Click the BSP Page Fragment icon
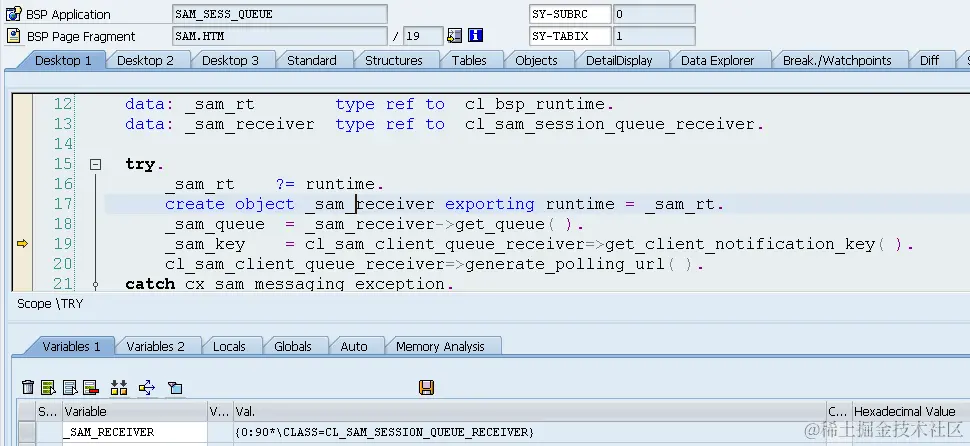Image resolution: width=970 pixels, height=446 pixels. pyautogui.click(x=14, y=36)
